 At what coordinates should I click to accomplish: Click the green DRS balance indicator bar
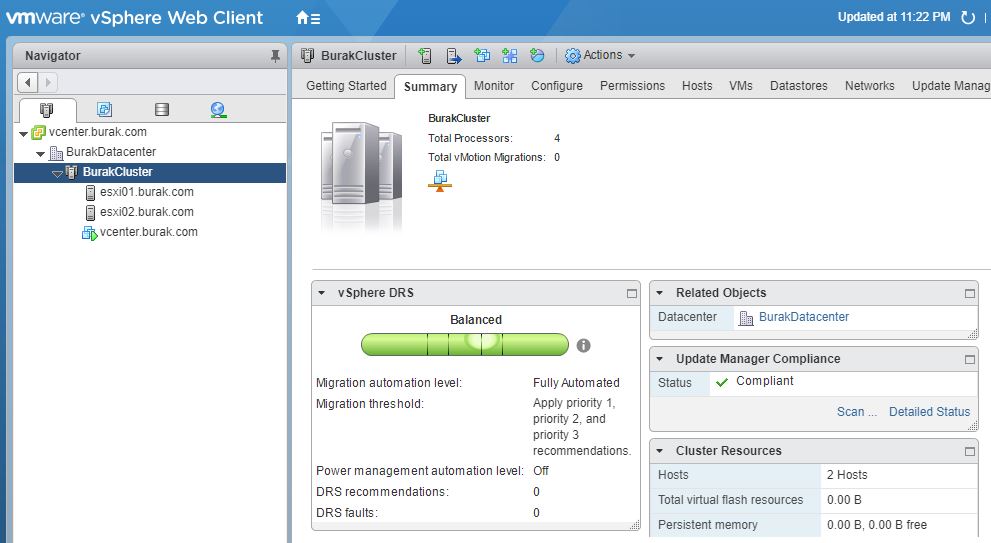click(x=465, y=345)
